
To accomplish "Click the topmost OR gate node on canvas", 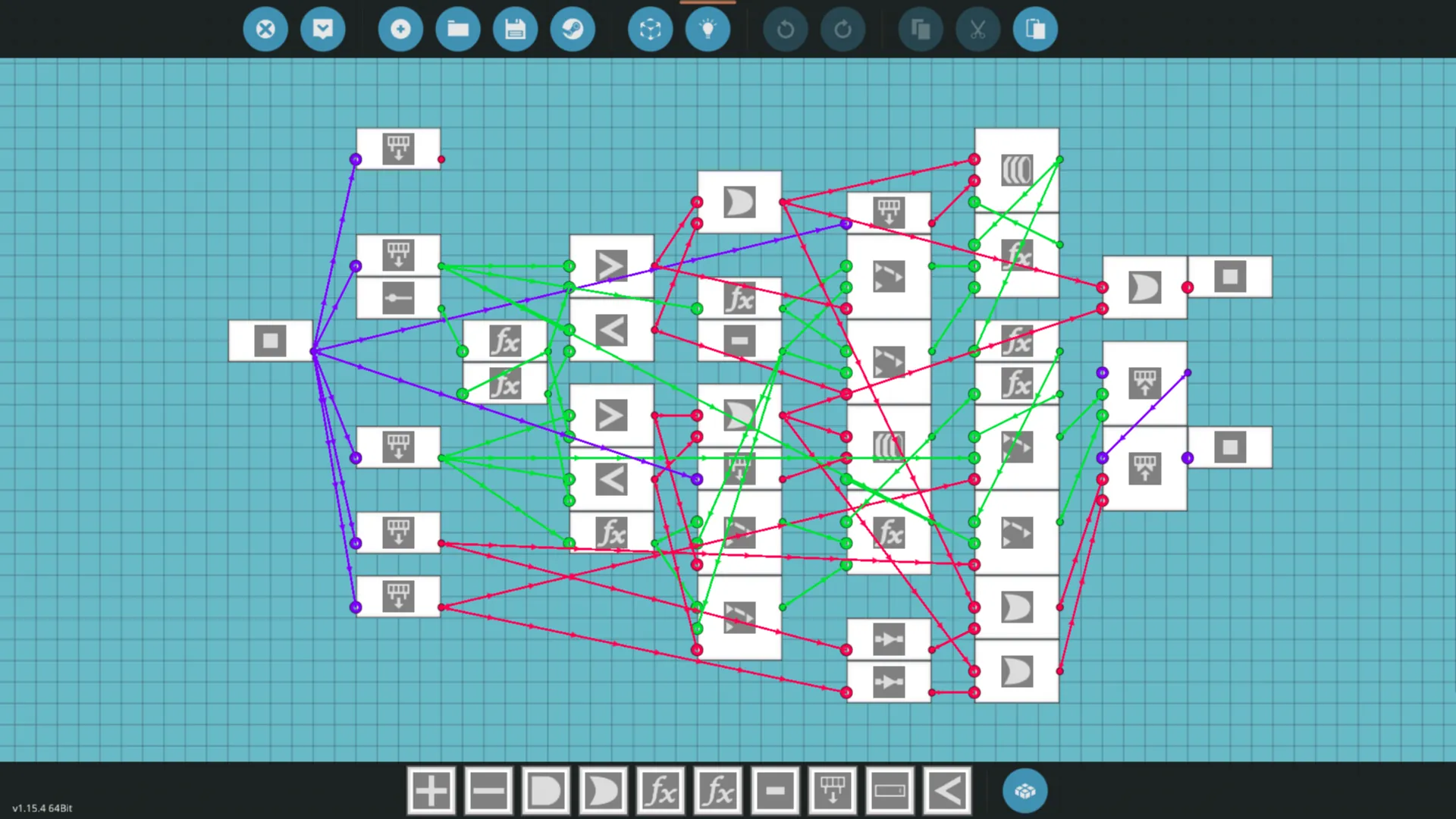I will 739,202.
